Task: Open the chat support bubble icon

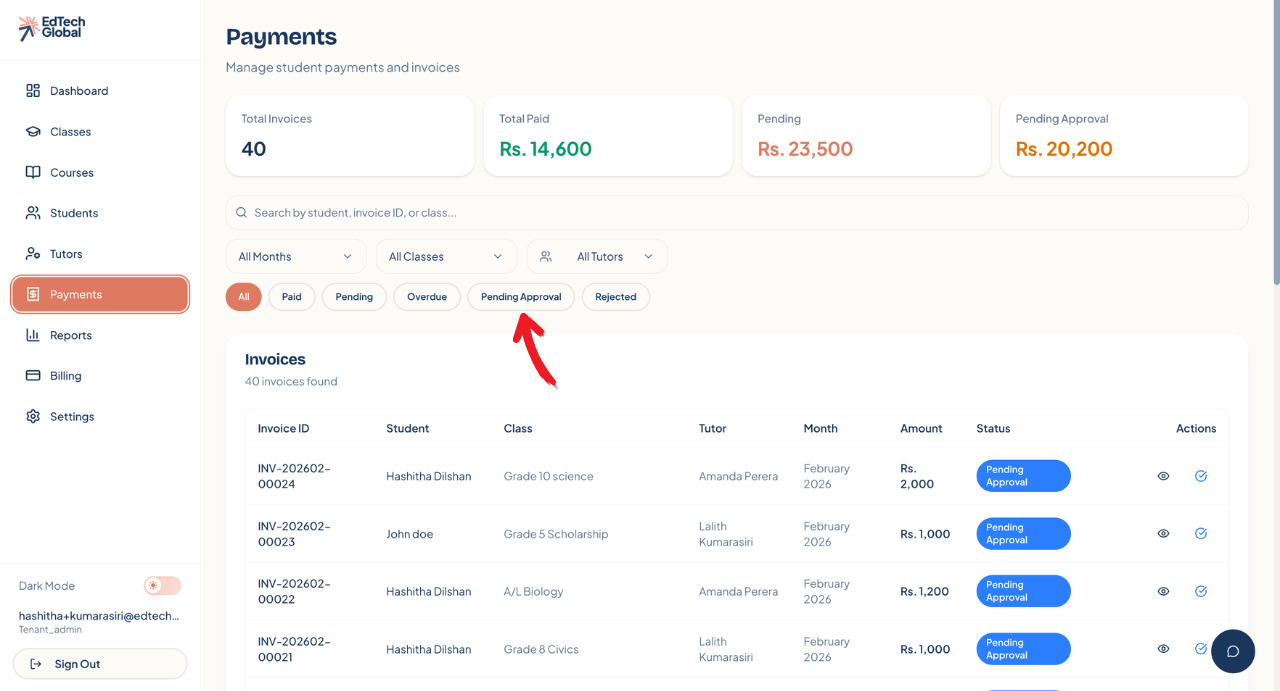Action: click(x=1232, y=651)
